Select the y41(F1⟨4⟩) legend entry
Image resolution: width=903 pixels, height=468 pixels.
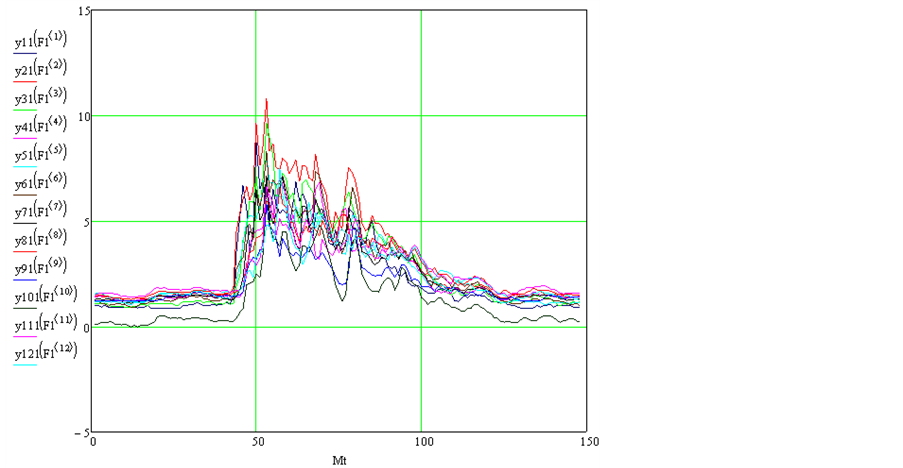[x=39, y=127]
